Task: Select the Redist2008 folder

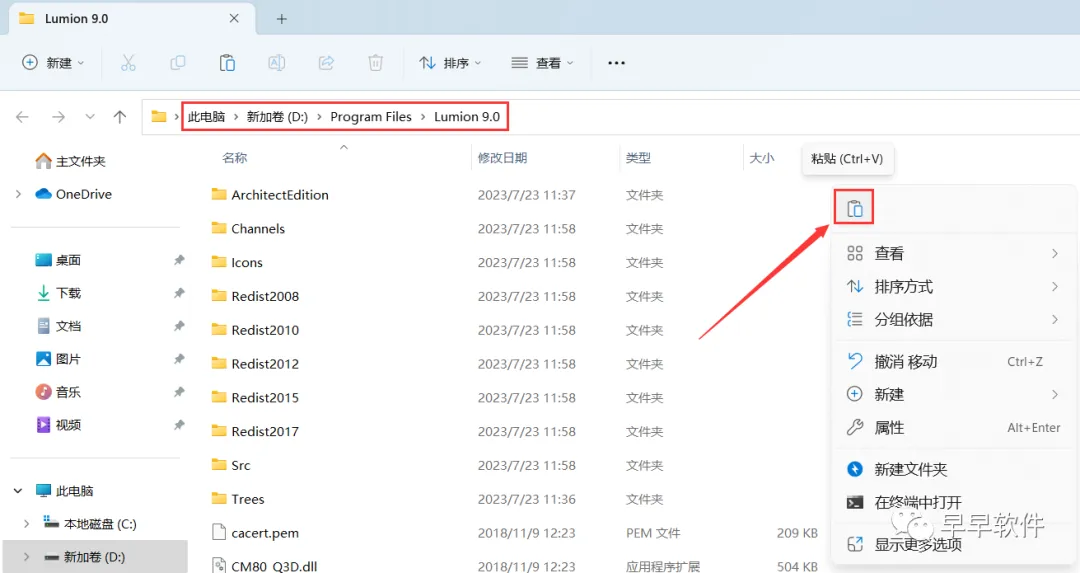Action: (255, 296)
